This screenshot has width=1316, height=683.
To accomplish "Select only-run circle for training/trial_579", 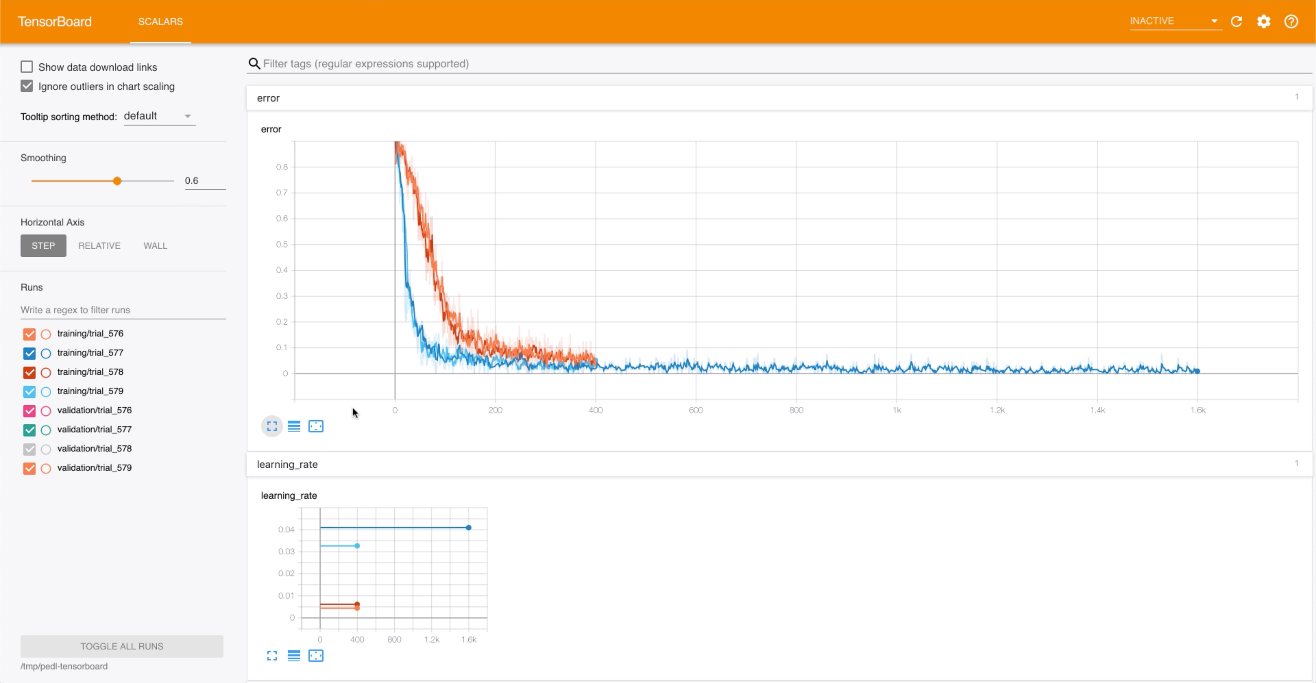I will click(x=46, y=391).
